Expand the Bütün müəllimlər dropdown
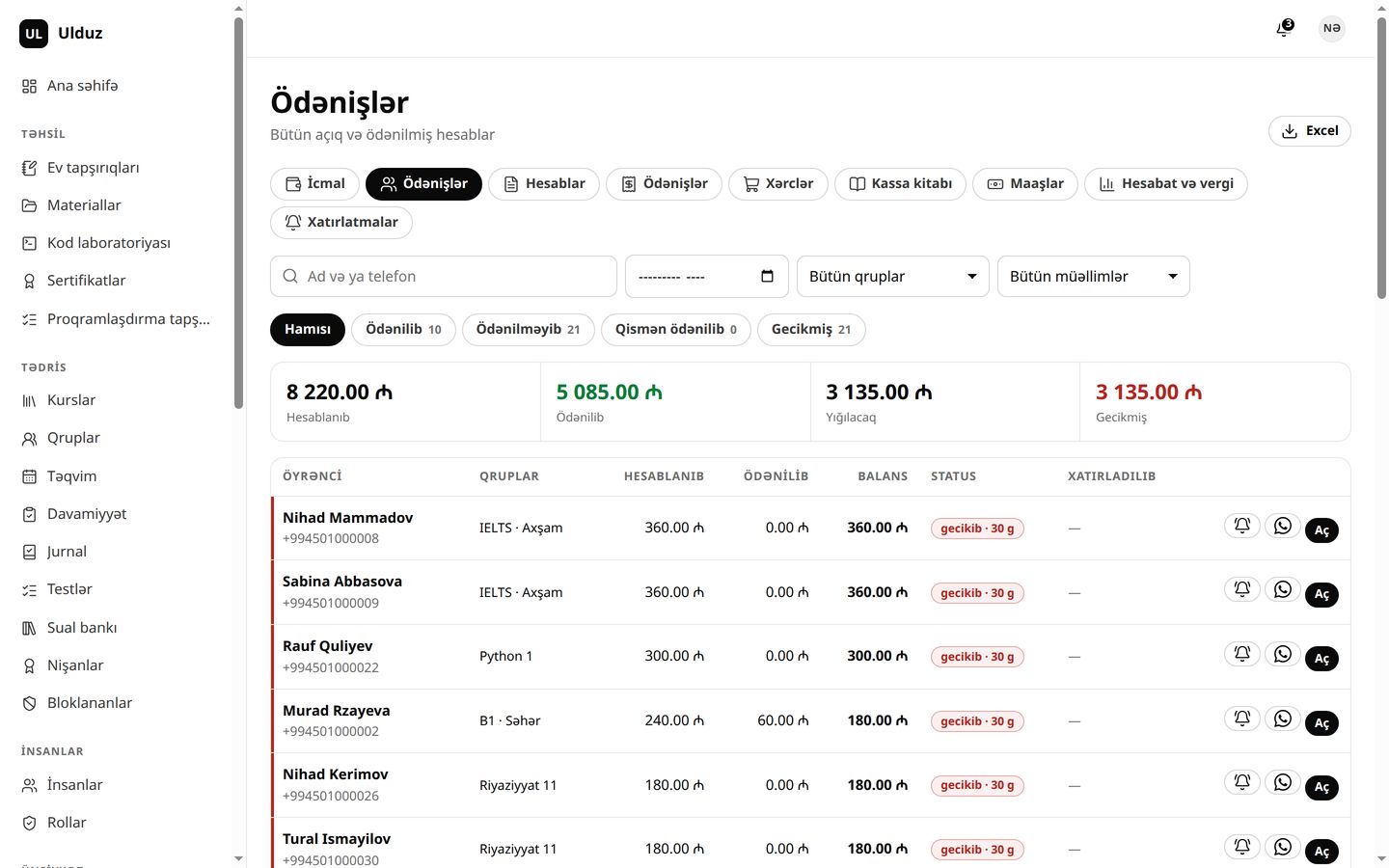Image resolution: width=1389 pixels, height=868 pixels. [x=1094, y=277]
